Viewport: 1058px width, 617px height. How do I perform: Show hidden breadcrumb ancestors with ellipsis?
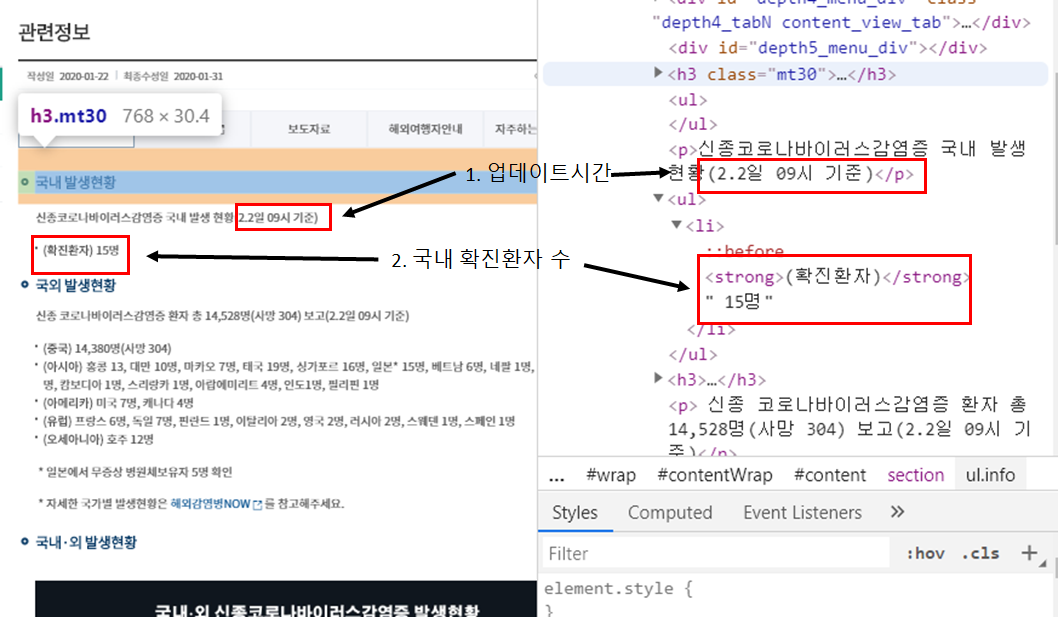click(x=557, y=477)
